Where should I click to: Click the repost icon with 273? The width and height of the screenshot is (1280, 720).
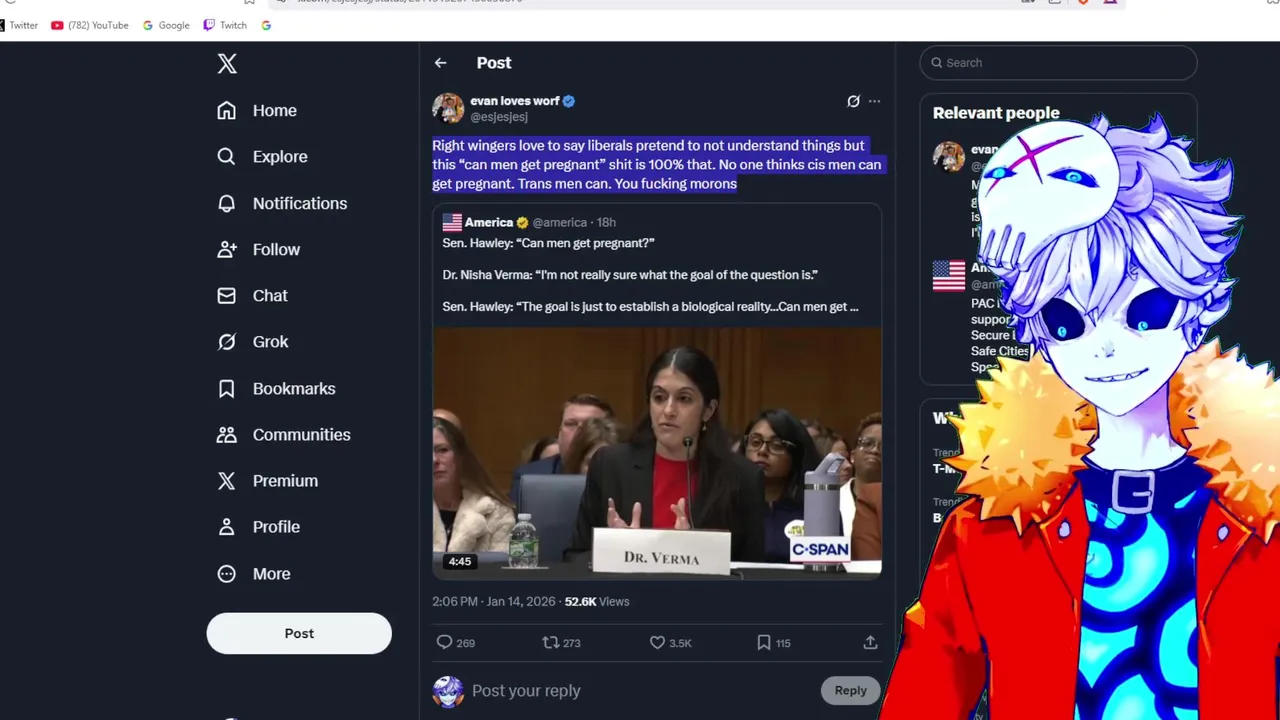pos(550,643)
